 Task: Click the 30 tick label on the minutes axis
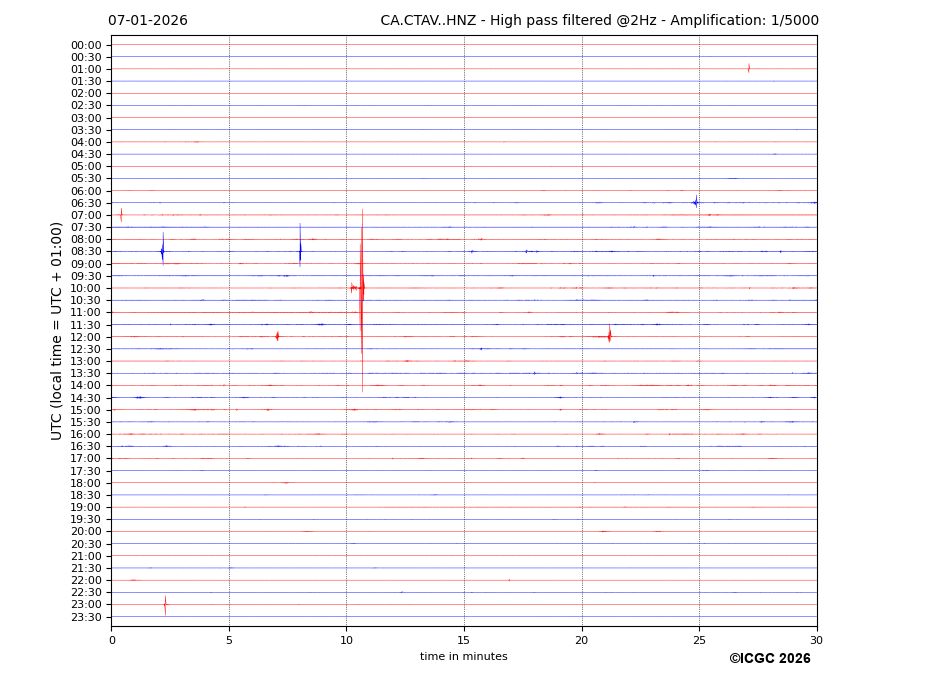click(816, 640)
